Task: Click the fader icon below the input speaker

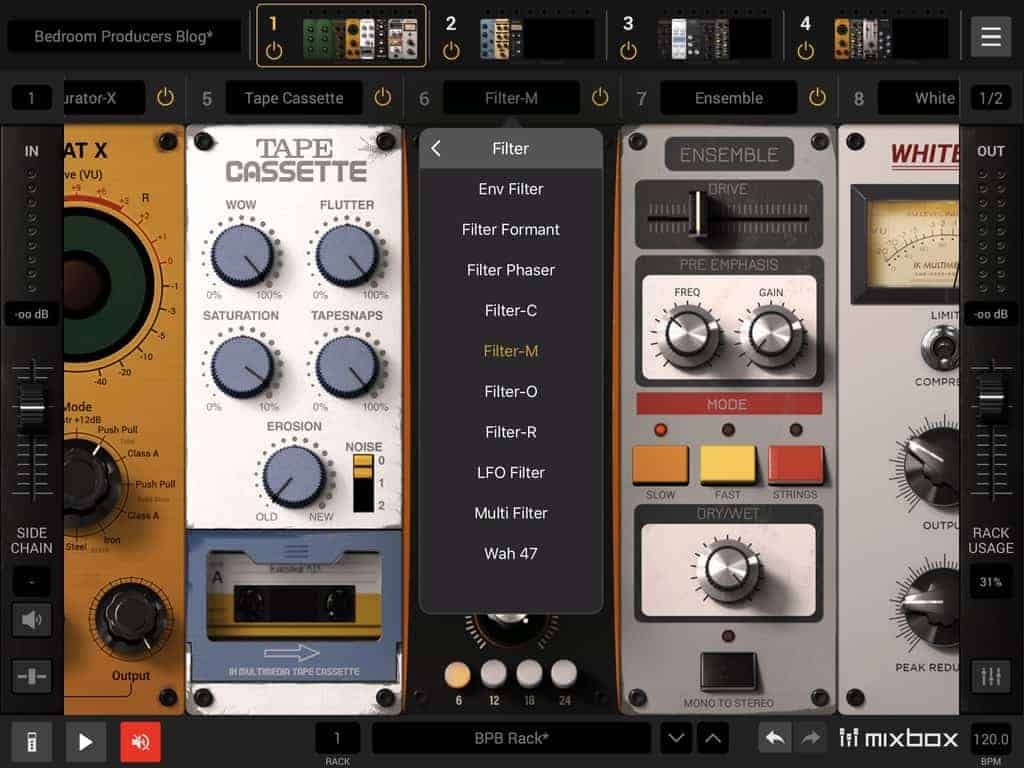Action: point(31,676)
